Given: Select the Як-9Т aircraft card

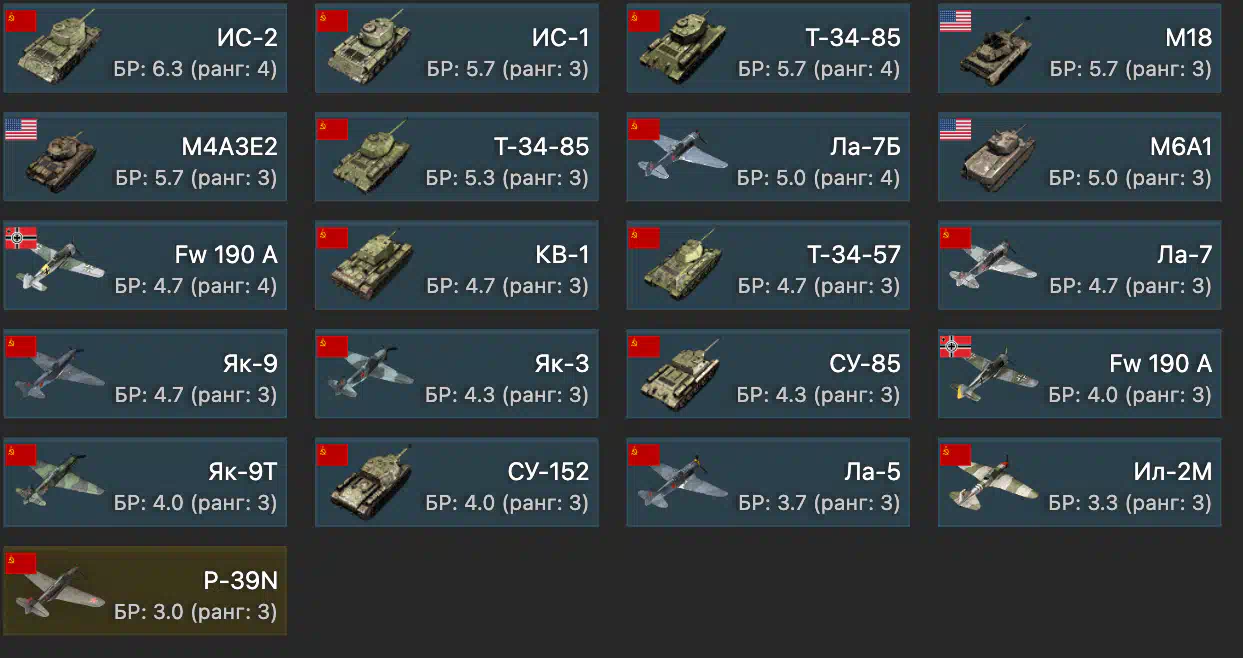Looking at the screenshot, I should pyautogui.click(x=145, y=481).
